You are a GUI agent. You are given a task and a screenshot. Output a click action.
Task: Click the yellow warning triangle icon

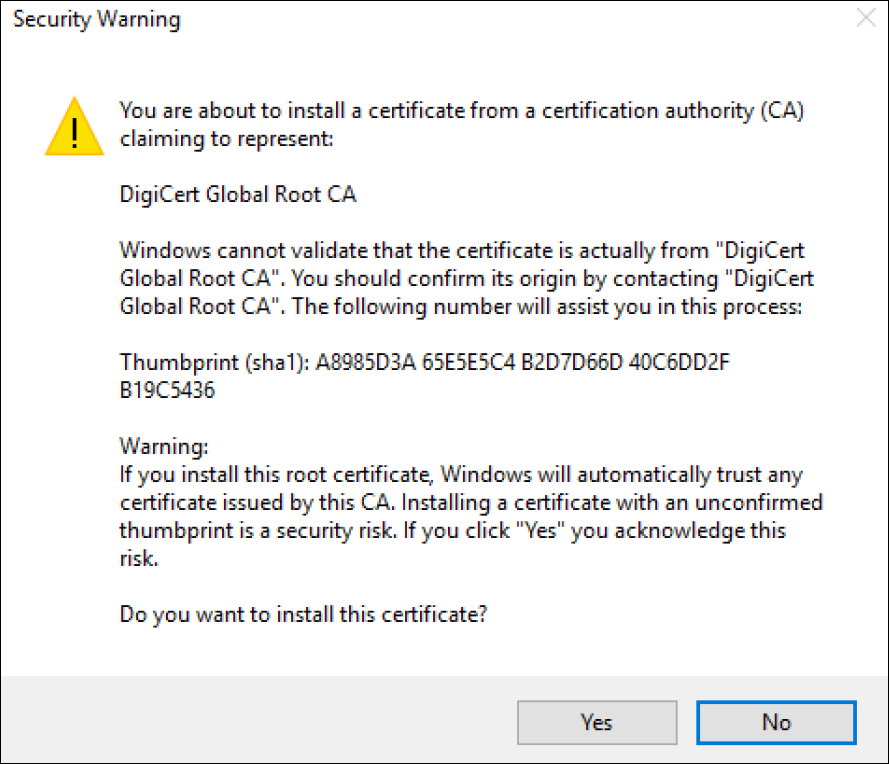click(74, 126)
